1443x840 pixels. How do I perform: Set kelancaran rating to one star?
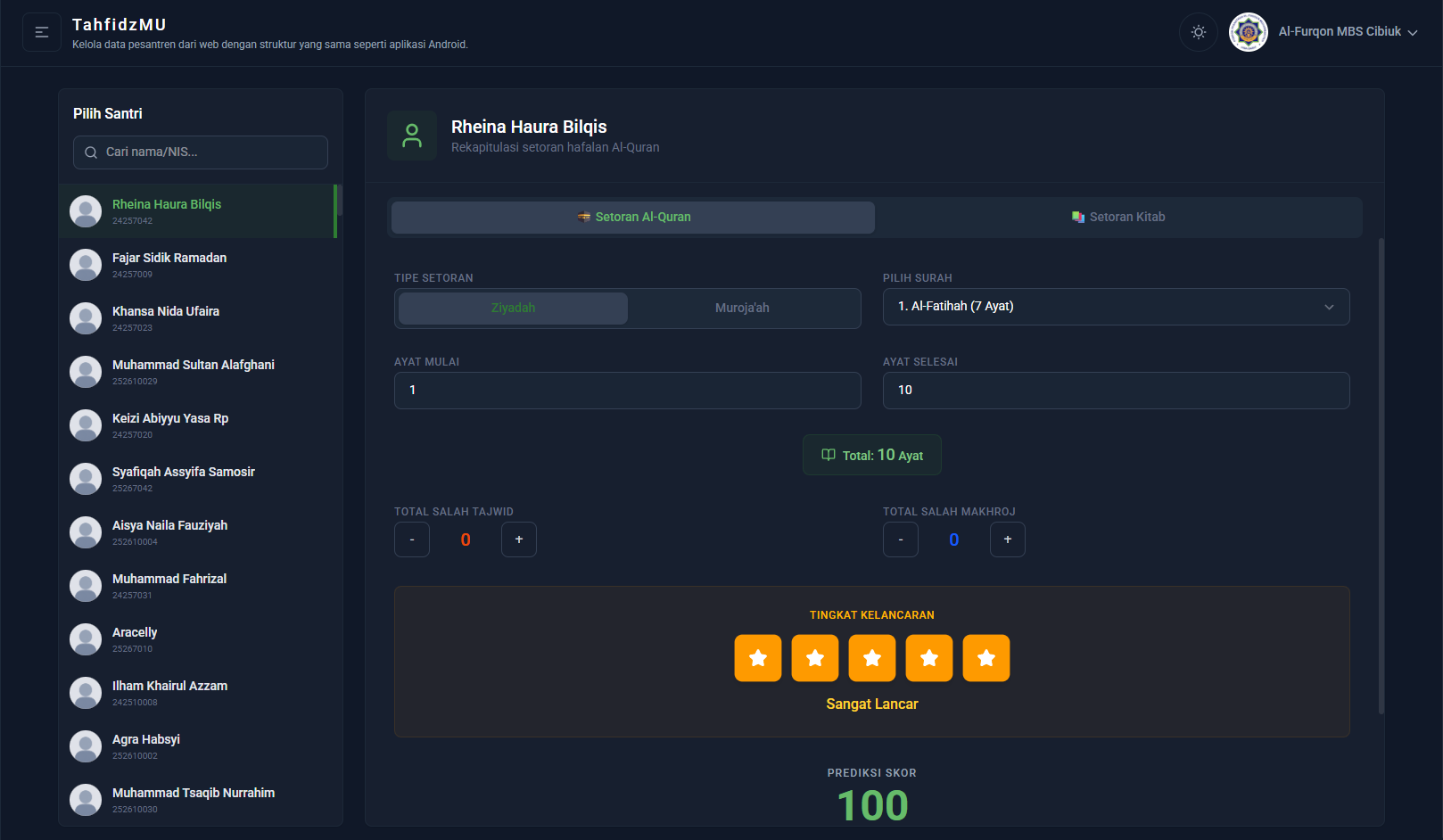[x=758, y=658]
